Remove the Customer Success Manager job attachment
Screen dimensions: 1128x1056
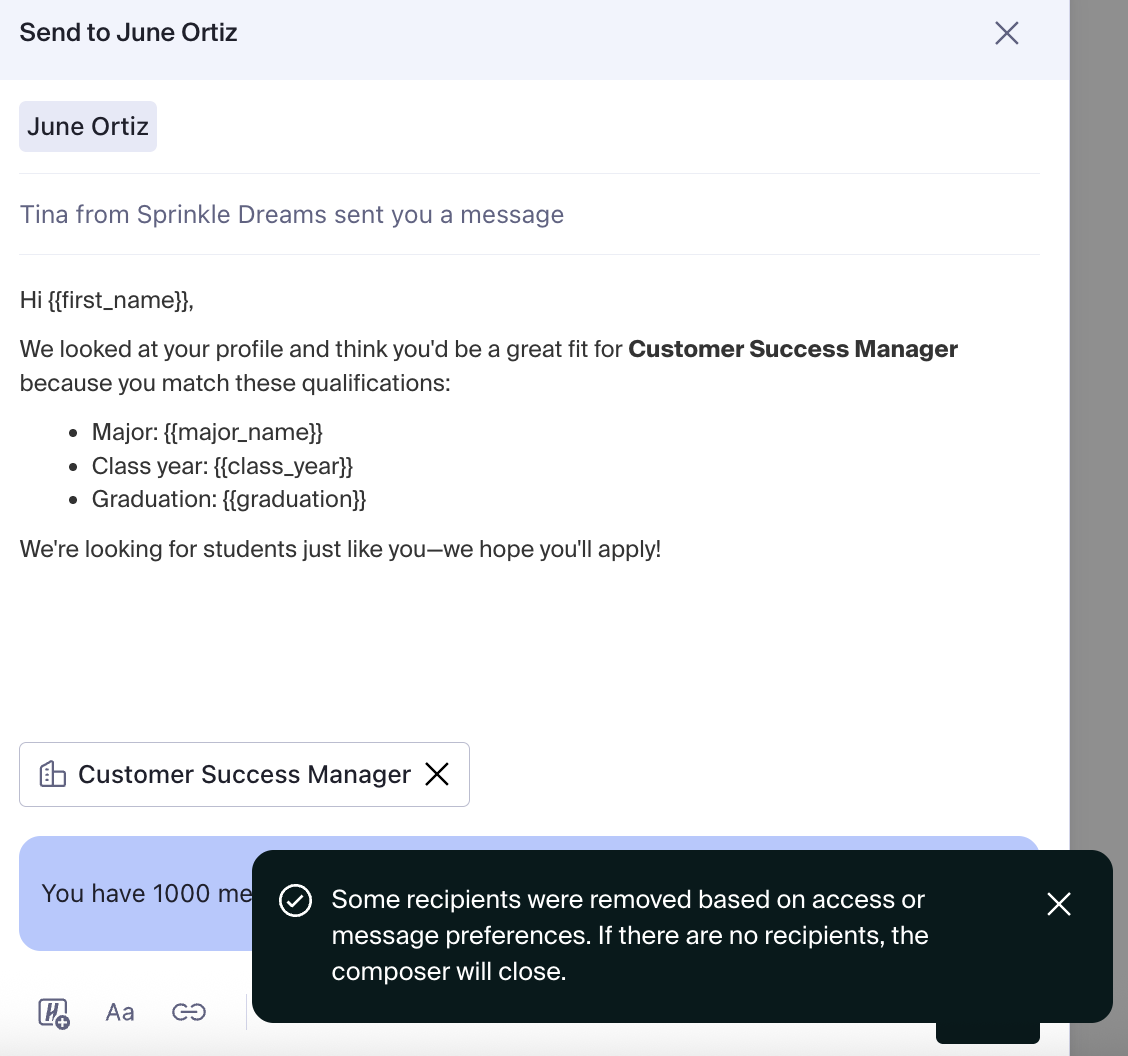pos(437,775)
